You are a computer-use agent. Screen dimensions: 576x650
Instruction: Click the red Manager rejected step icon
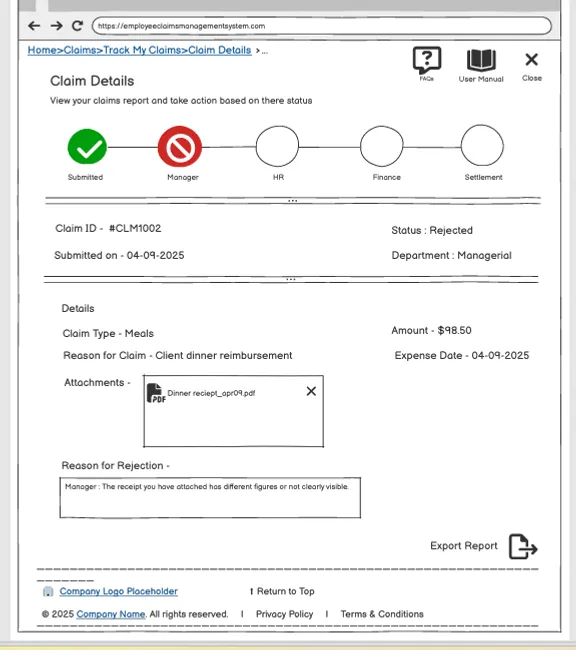(x=180, y=147)
